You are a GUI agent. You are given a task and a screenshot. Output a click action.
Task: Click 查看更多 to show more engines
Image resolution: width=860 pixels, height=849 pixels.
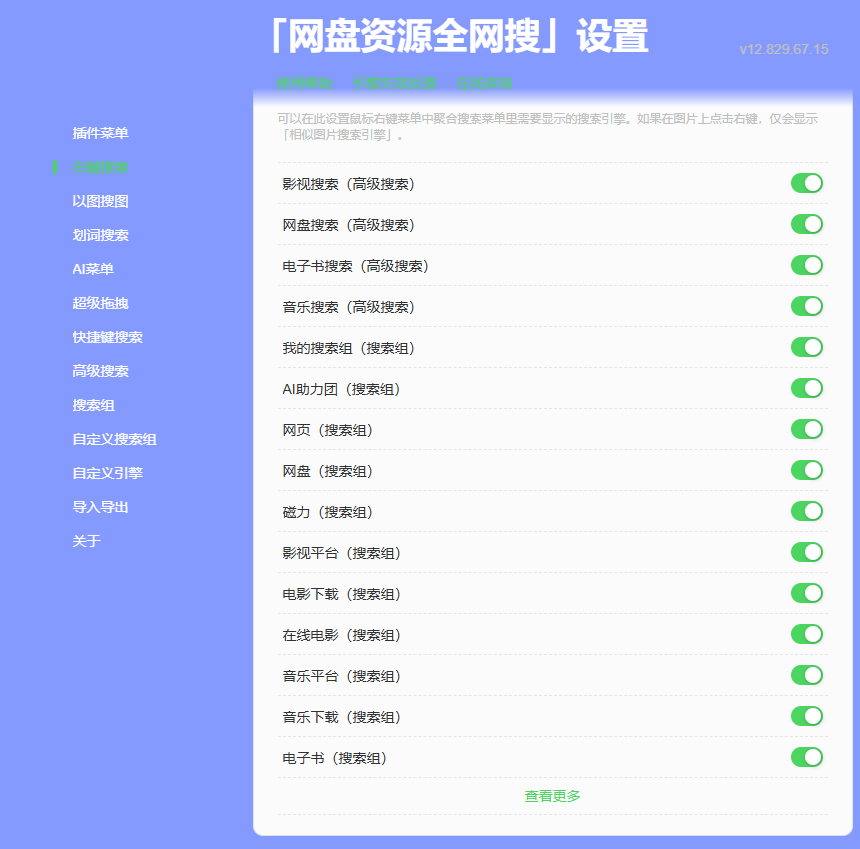click(x=552, y=796)
